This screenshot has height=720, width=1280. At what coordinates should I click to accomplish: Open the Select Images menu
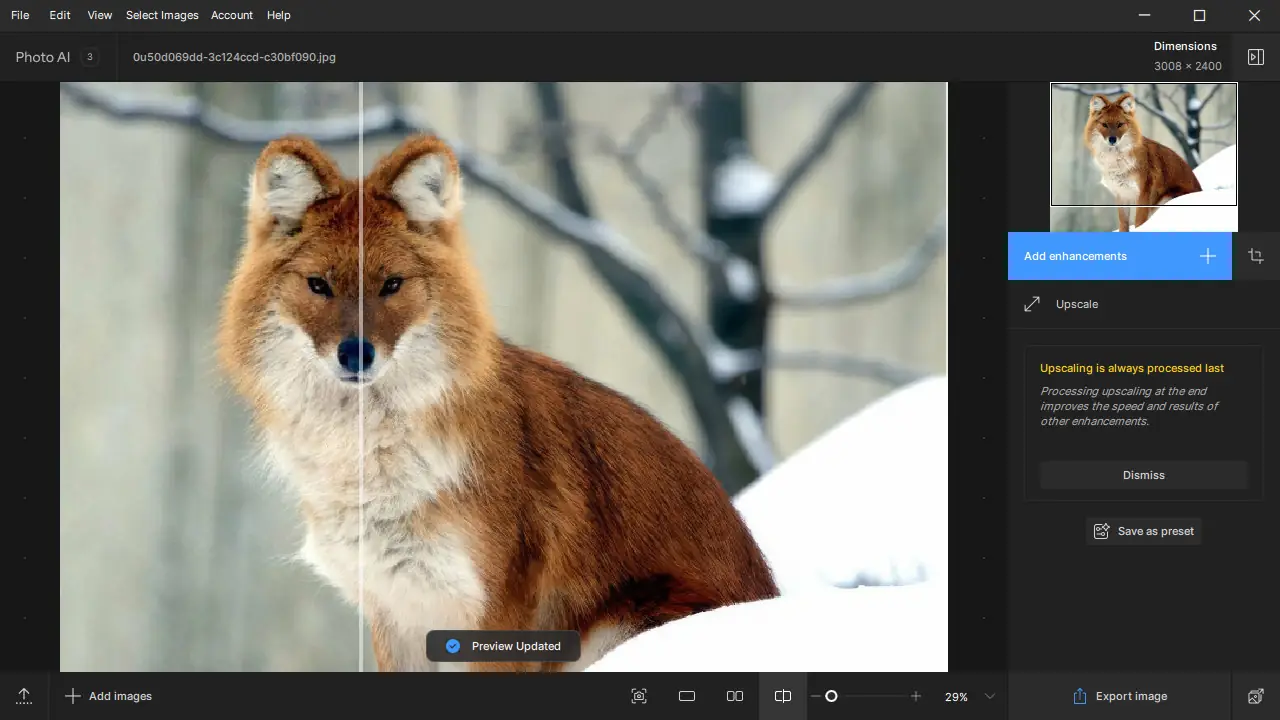point(162,15)
